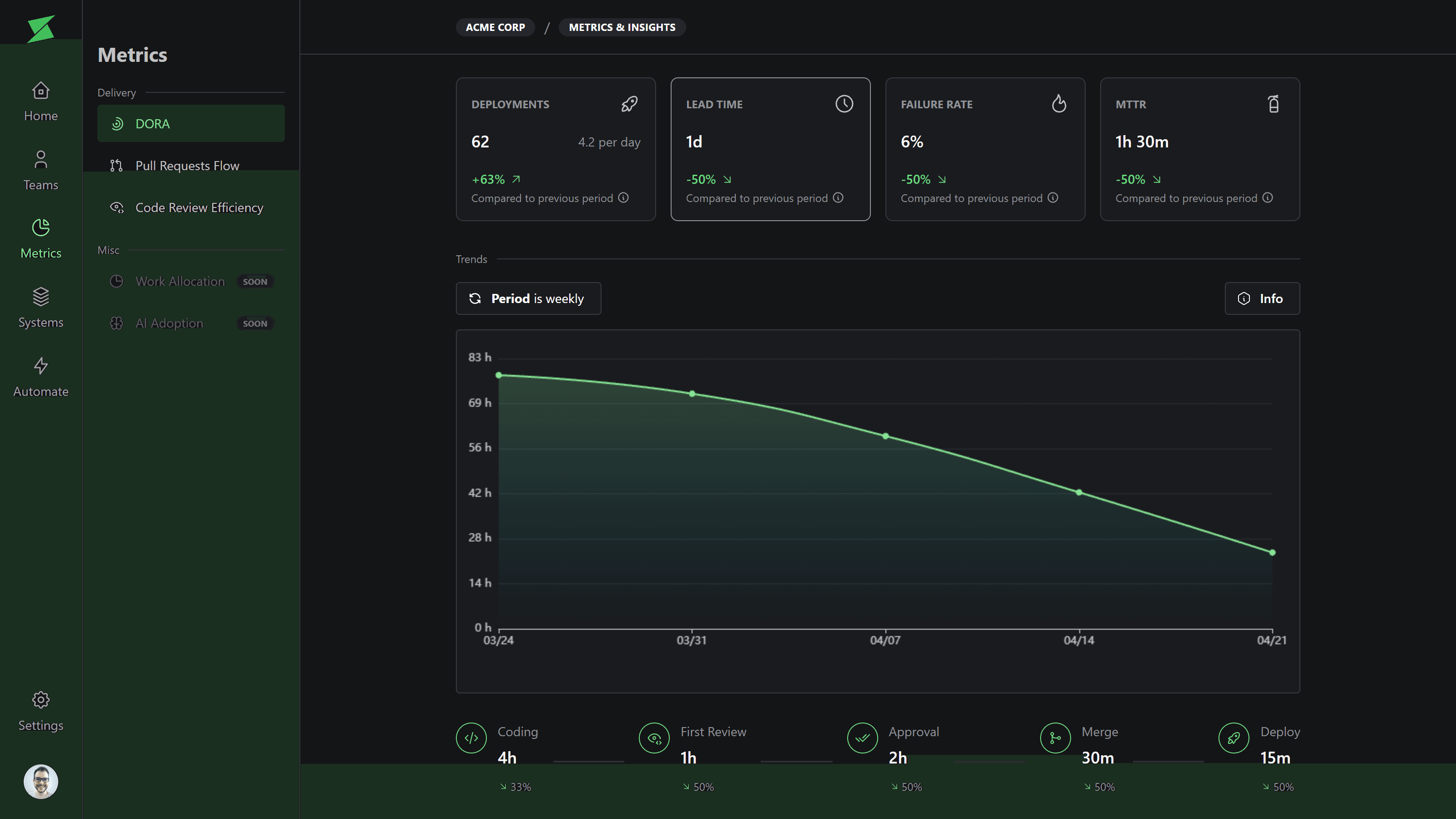Image resolution: width=1456 pixels, height=819 pixels.
Task: Show info for MTTR comparison period
Action: click(x=1267, y=198)
